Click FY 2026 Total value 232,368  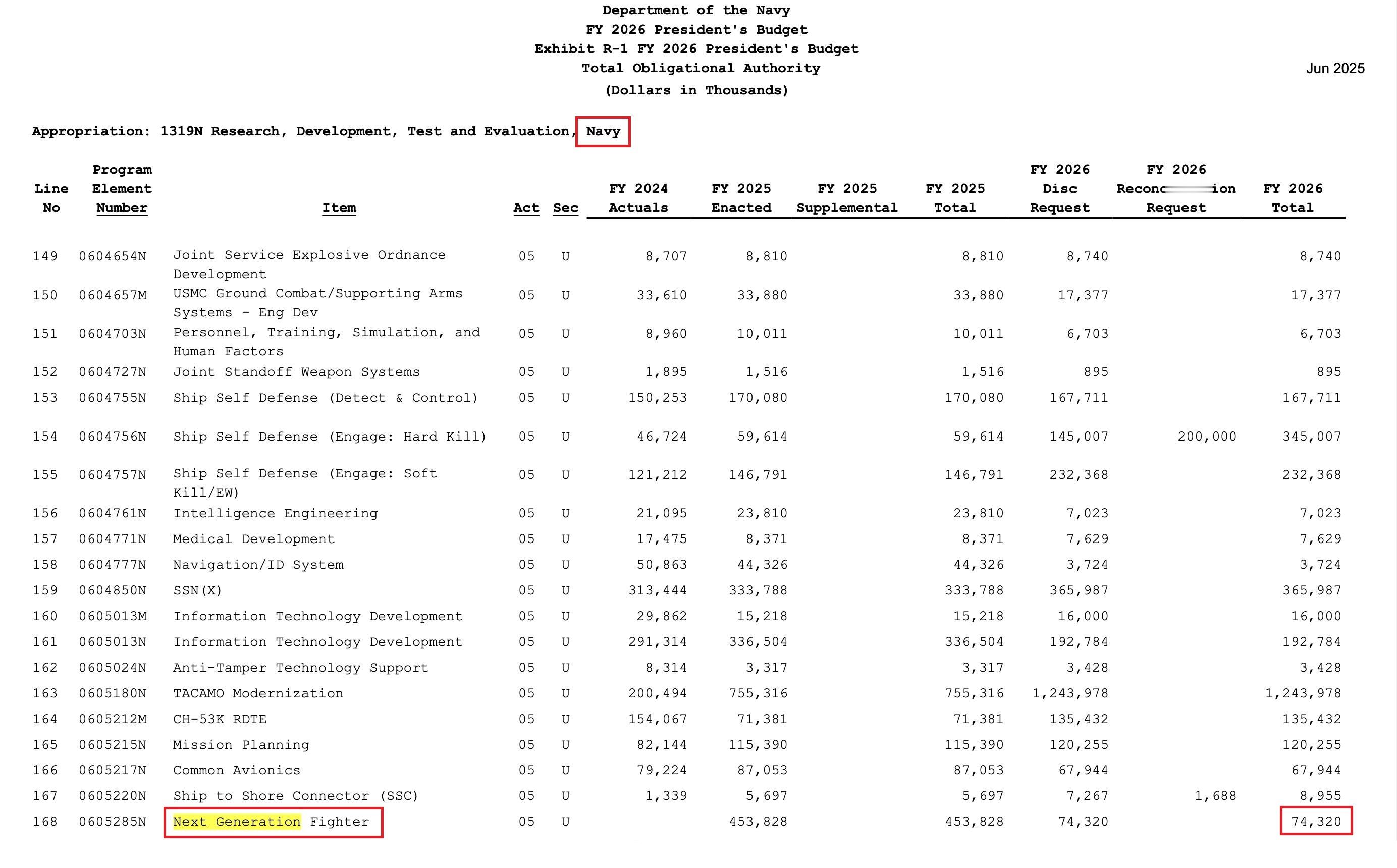pos(1312,475)
